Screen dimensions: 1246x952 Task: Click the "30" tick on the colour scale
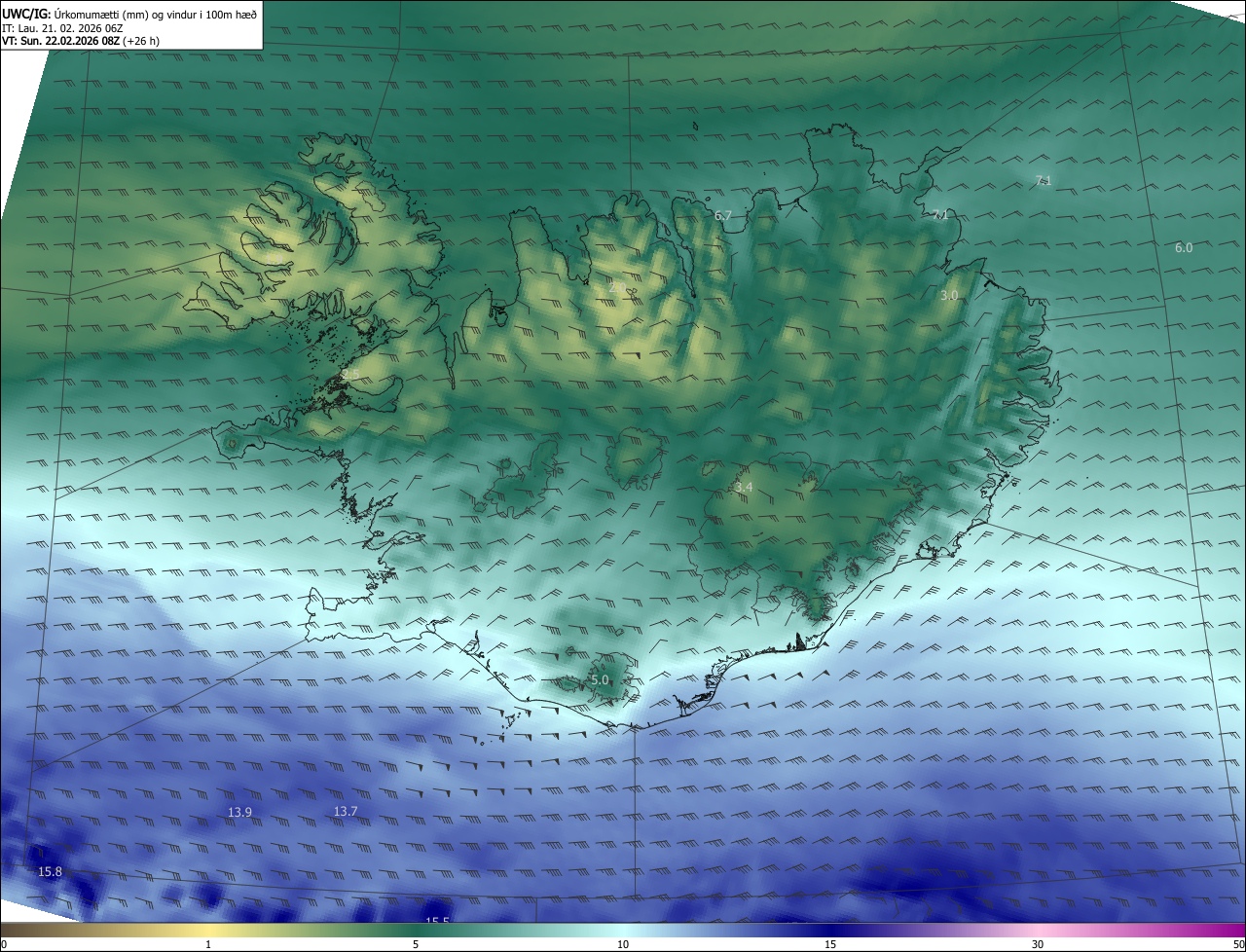pos(1038,944)
